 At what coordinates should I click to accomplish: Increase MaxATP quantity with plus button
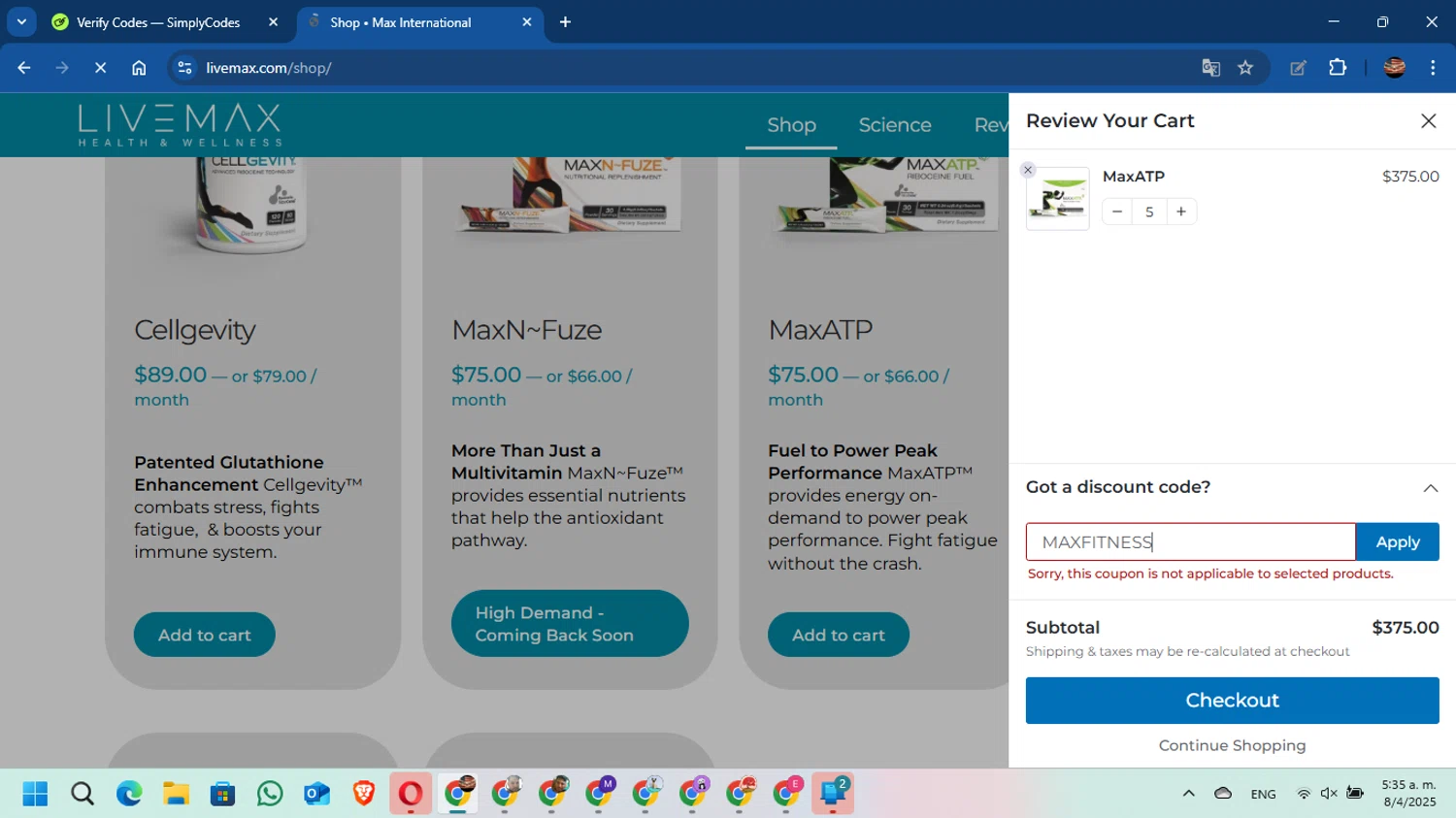pyautogui.click(x=1181, y=212)
